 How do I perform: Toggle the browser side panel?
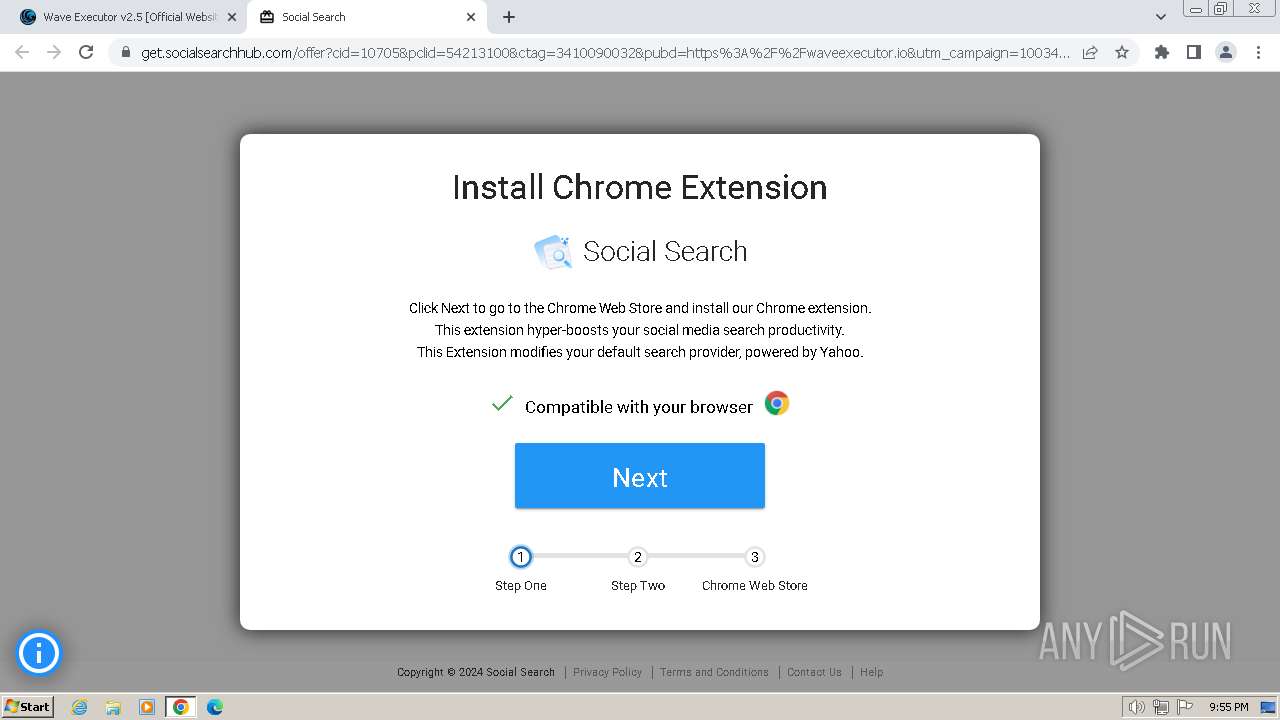(1193, 52)
